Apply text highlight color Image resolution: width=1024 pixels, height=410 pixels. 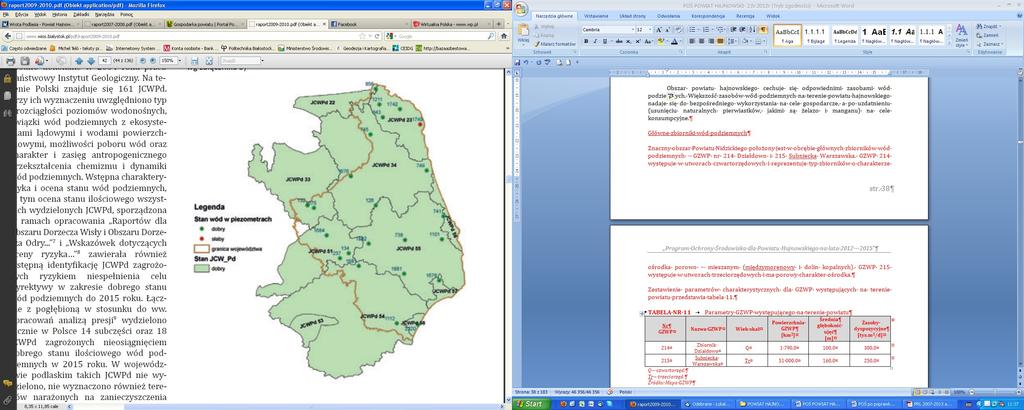click(x=661, y=41)
